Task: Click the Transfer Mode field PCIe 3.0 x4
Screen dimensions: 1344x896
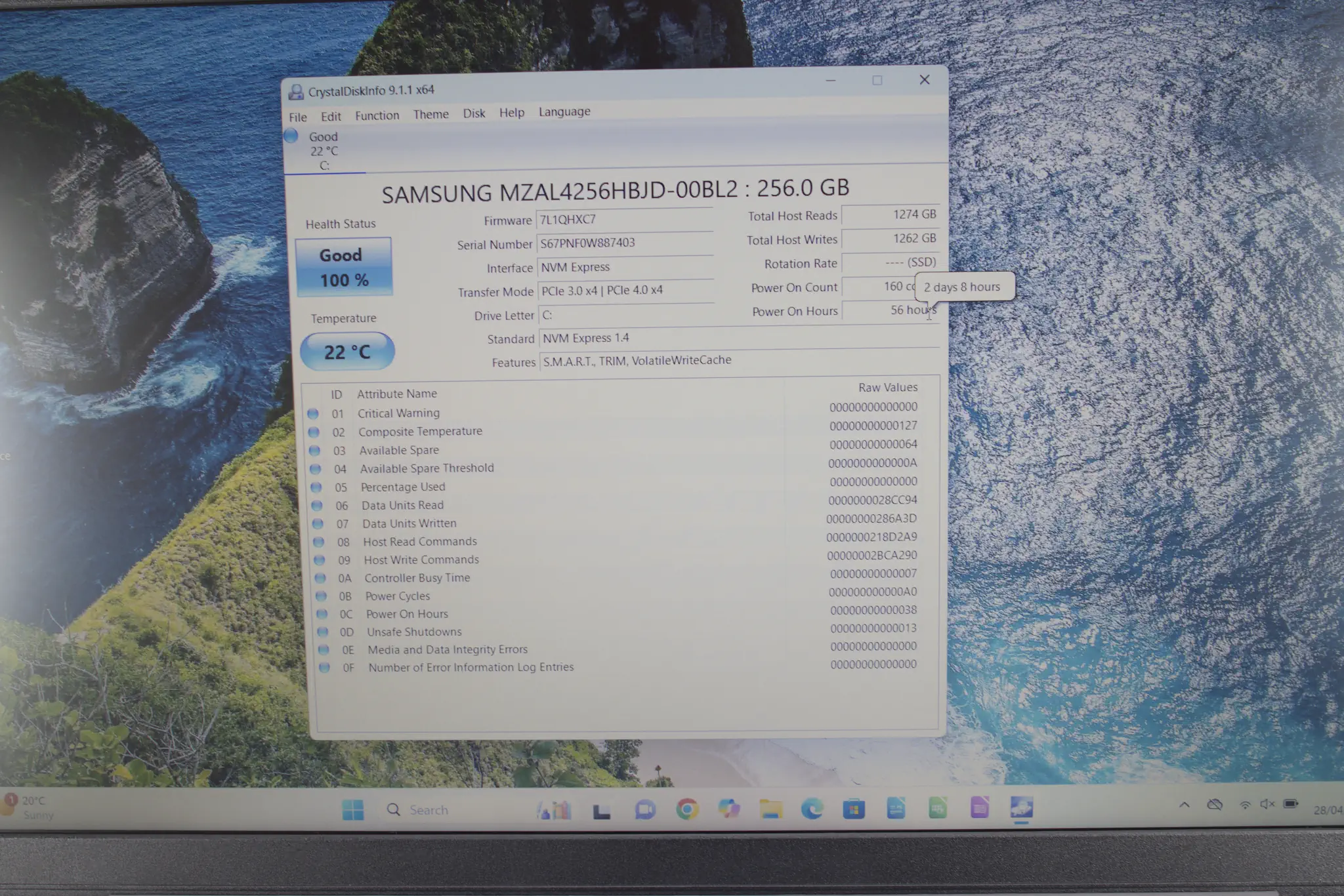Action: (626, 291)
